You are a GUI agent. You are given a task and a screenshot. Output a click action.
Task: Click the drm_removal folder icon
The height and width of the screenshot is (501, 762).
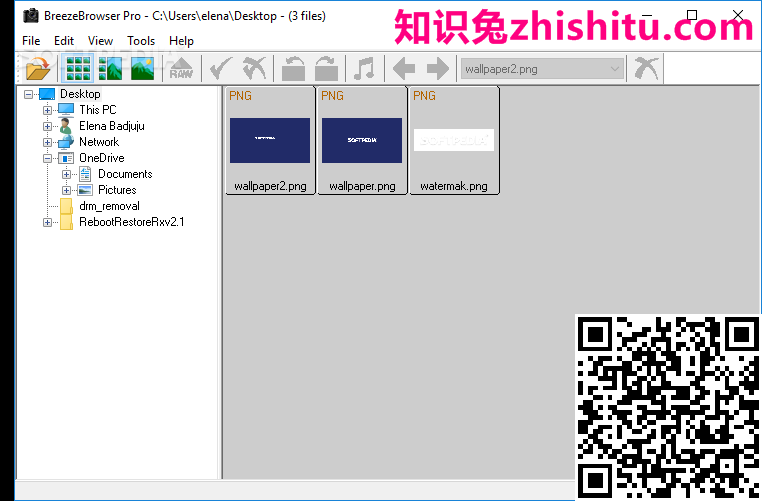point(66,206)
